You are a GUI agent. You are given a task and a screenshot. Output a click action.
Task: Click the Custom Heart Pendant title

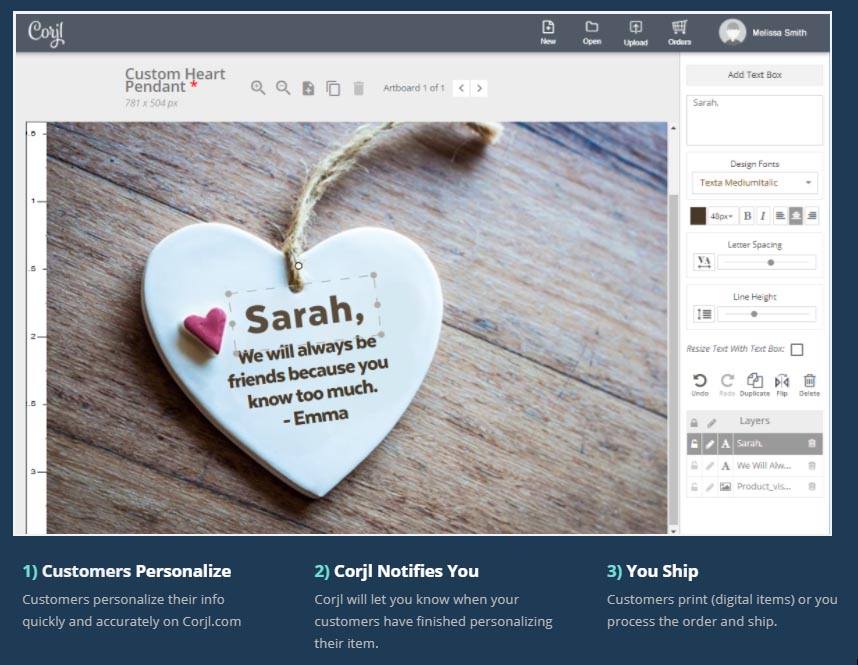coord(175,80)
